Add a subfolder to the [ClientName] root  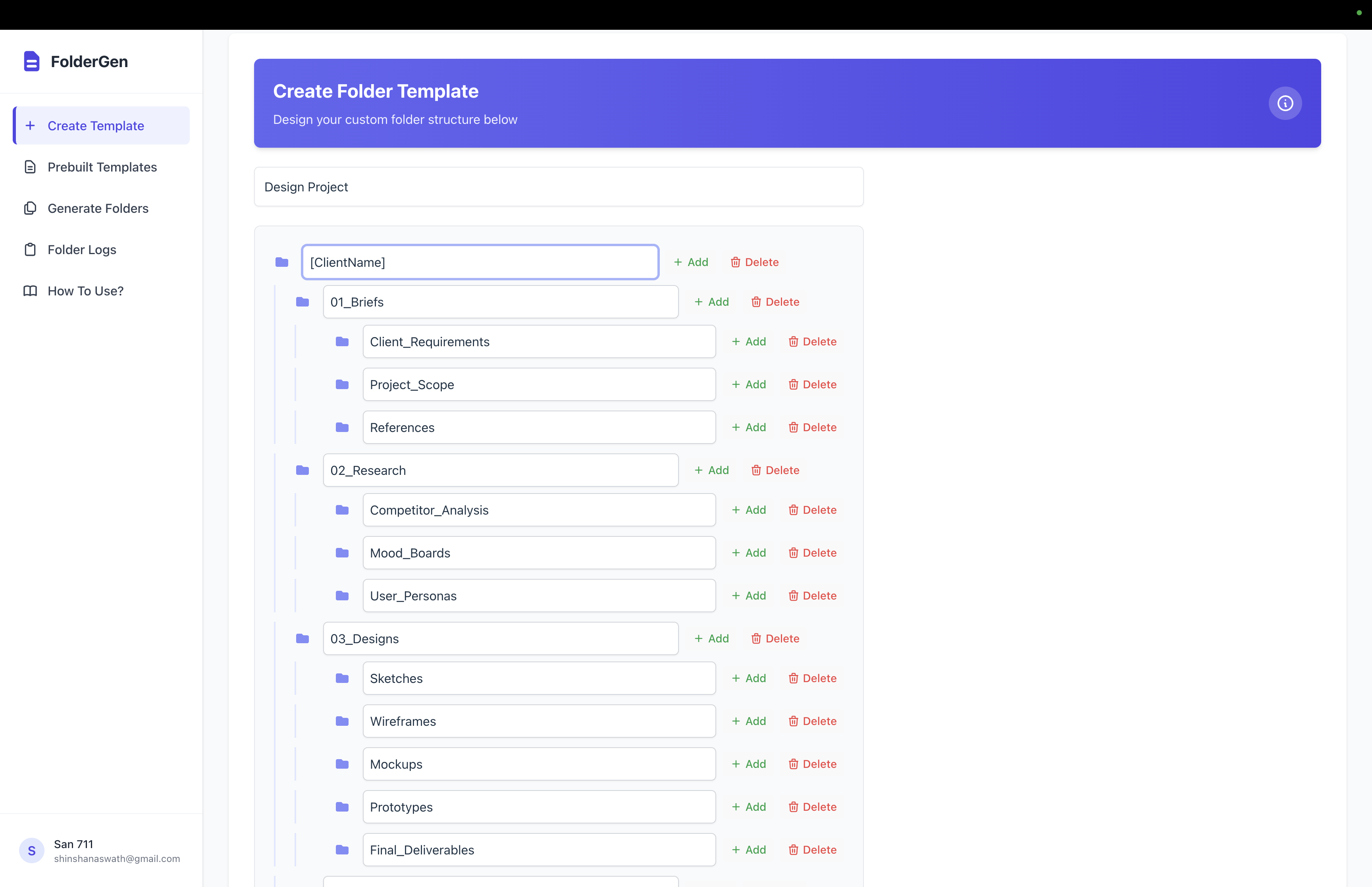[x=691, y=262]
